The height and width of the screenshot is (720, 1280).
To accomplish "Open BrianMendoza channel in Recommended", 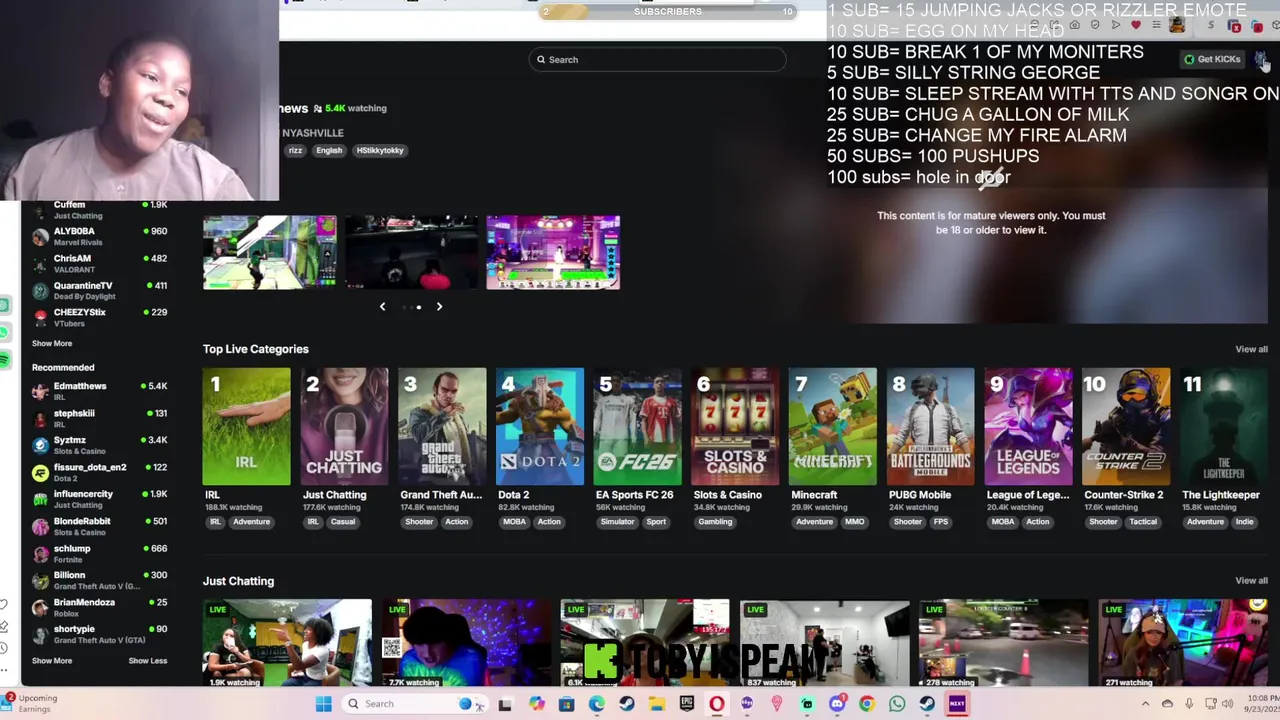I will pos(100,606).
